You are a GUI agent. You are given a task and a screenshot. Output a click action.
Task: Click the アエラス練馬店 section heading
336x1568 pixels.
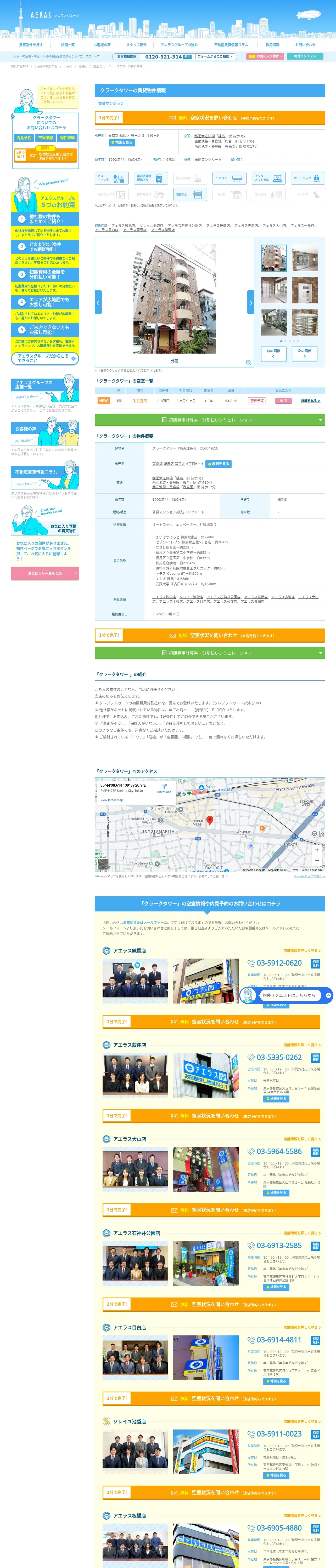tap(129, 951)
